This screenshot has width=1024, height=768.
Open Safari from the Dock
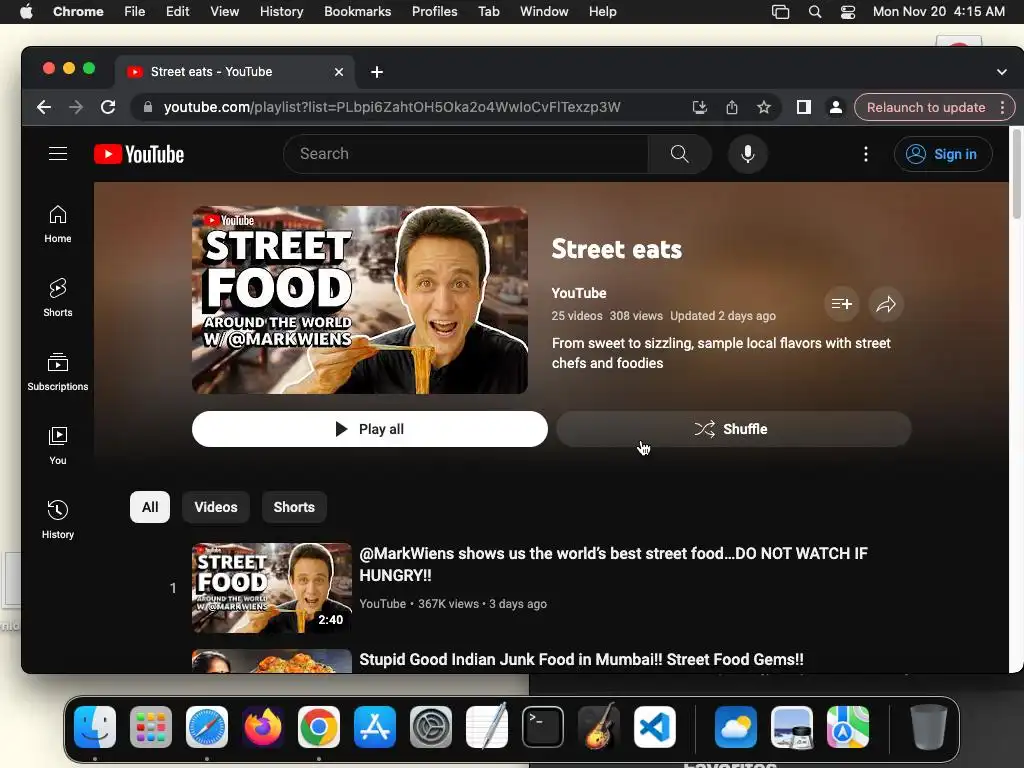click(207, 727)
